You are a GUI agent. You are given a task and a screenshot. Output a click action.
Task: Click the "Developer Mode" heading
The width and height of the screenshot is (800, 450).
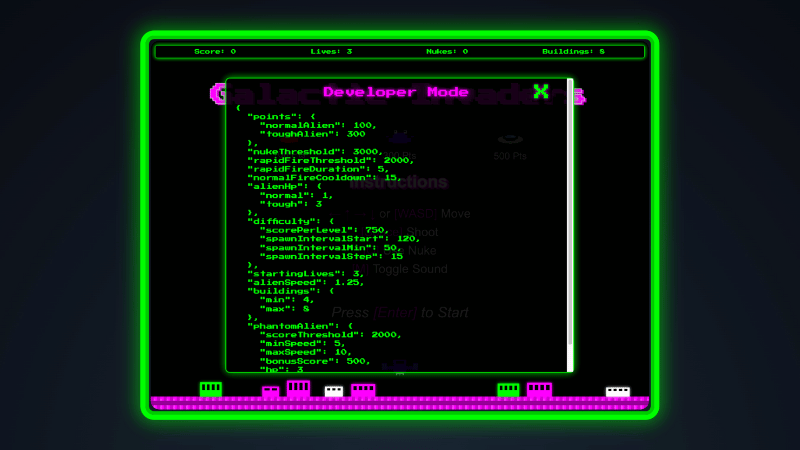click(x=395, y=92)
